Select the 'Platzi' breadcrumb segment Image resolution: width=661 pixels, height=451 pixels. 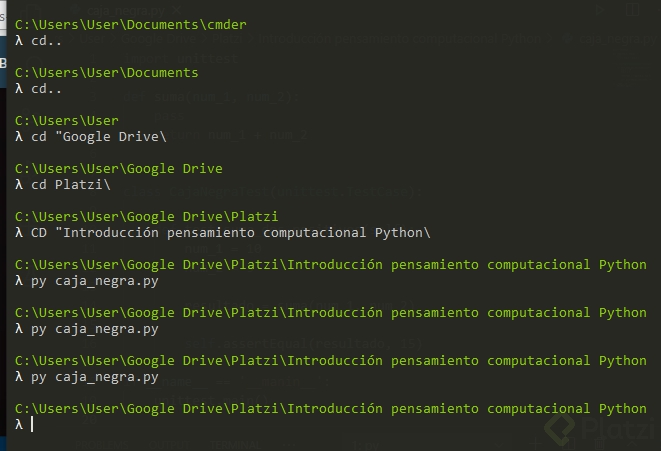pos(228,39)
